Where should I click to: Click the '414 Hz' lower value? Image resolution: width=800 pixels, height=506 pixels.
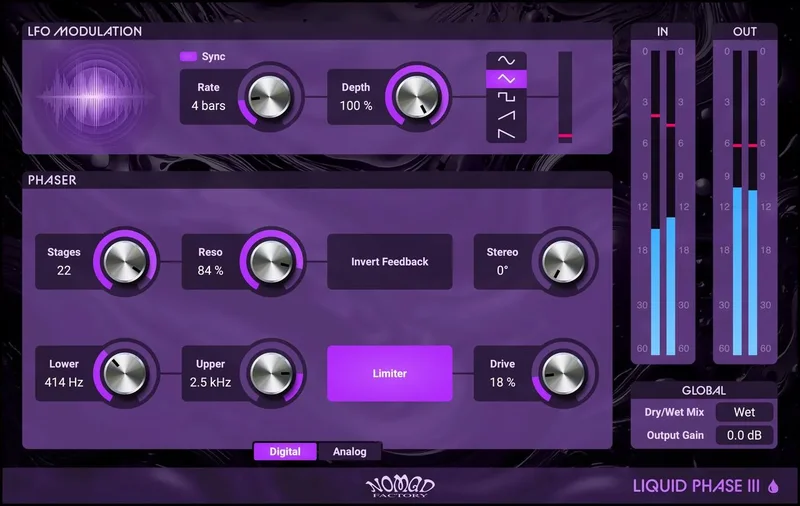click(64, 382)
